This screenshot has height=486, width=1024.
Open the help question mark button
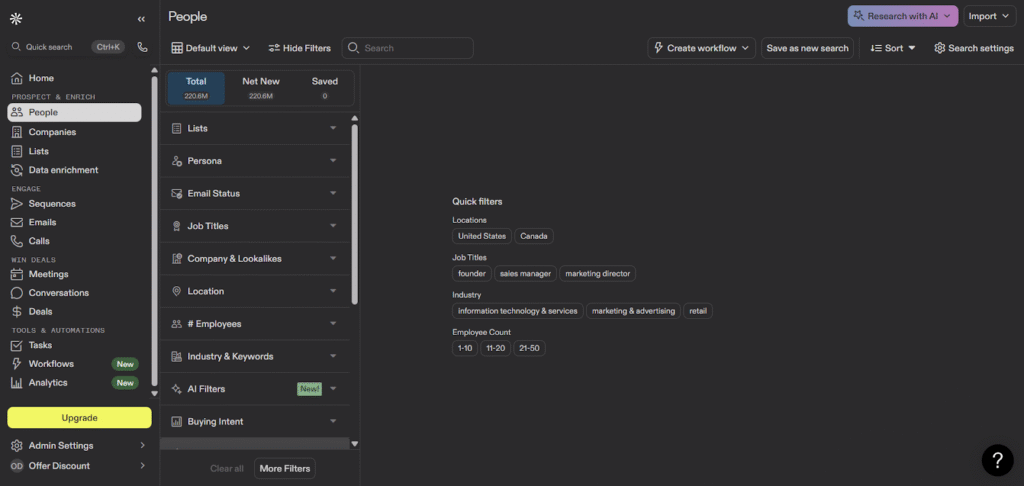[x=997, y=459]
